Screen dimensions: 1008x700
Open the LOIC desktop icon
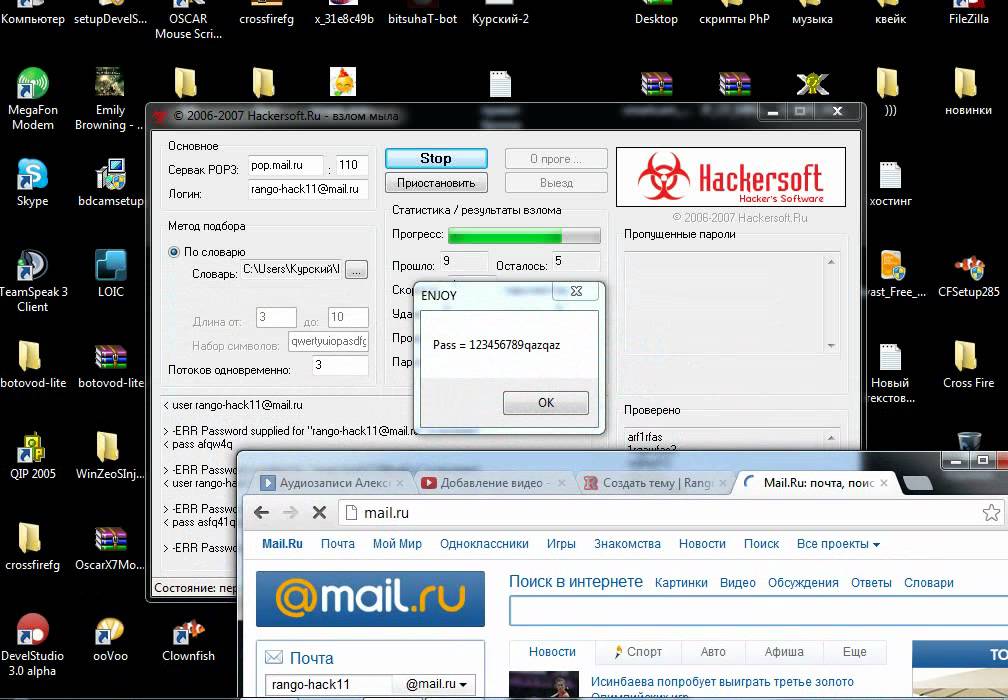click(111, 273)
